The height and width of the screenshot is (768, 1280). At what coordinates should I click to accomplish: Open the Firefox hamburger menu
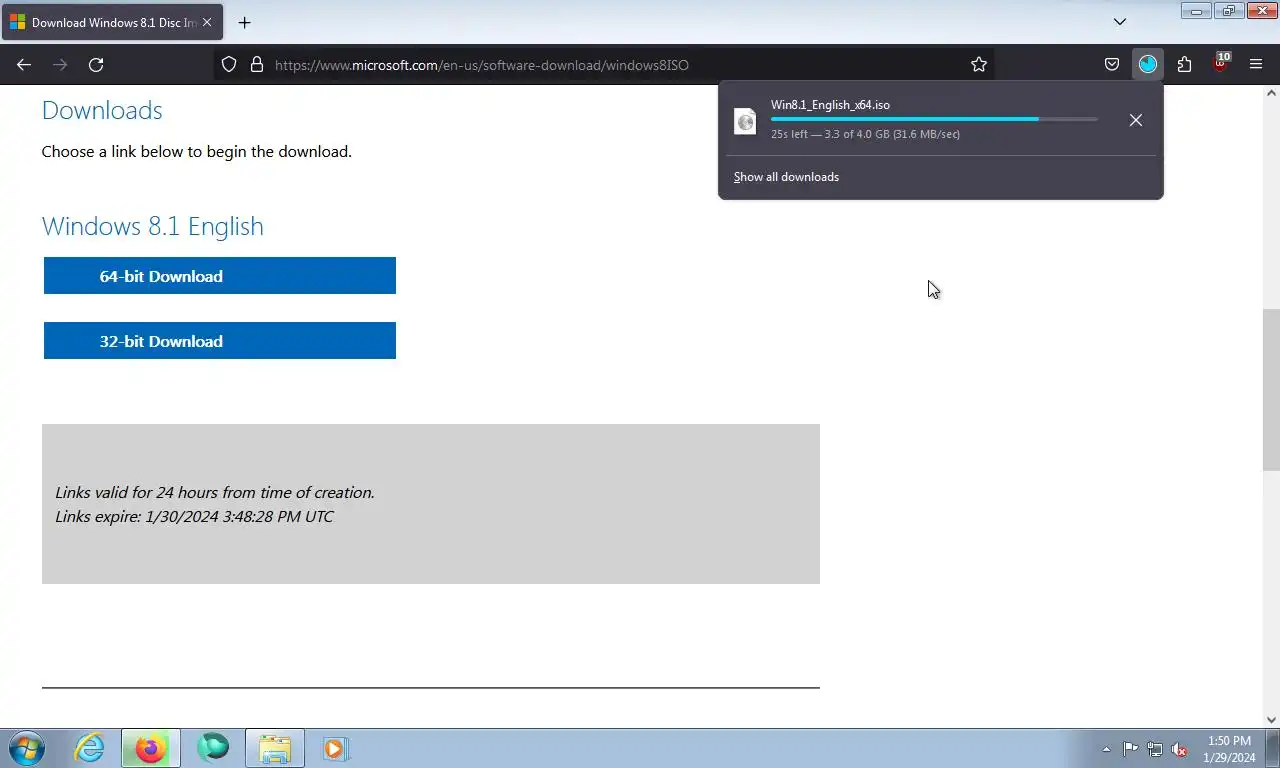(1256, 64)
